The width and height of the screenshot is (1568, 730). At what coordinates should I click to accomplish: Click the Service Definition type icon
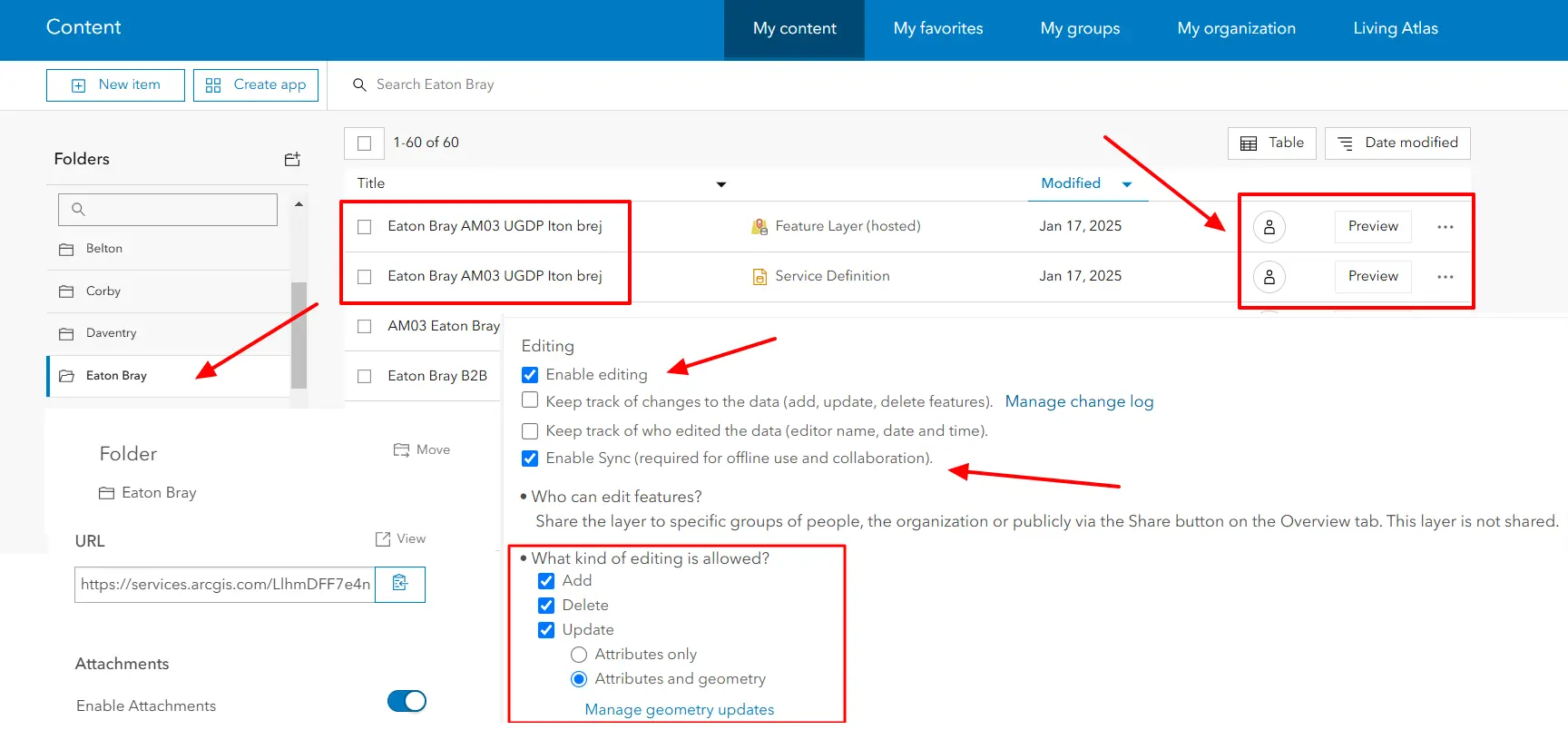[x=759, y=276]
